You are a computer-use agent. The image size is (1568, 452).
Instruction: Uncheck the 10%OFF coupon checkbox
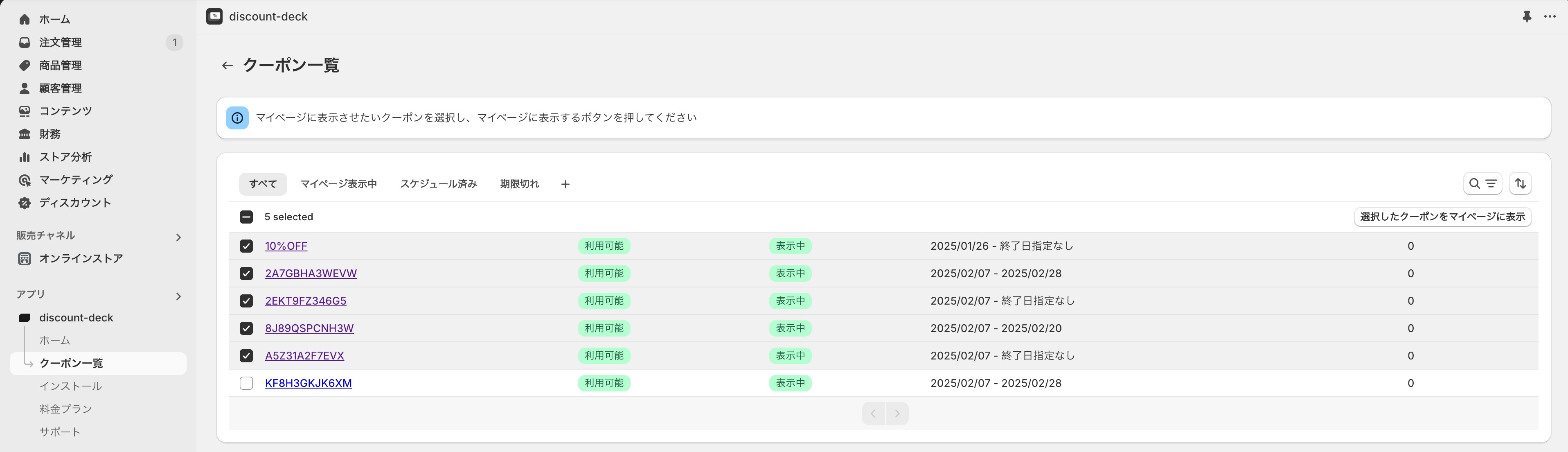pos(246,246)
